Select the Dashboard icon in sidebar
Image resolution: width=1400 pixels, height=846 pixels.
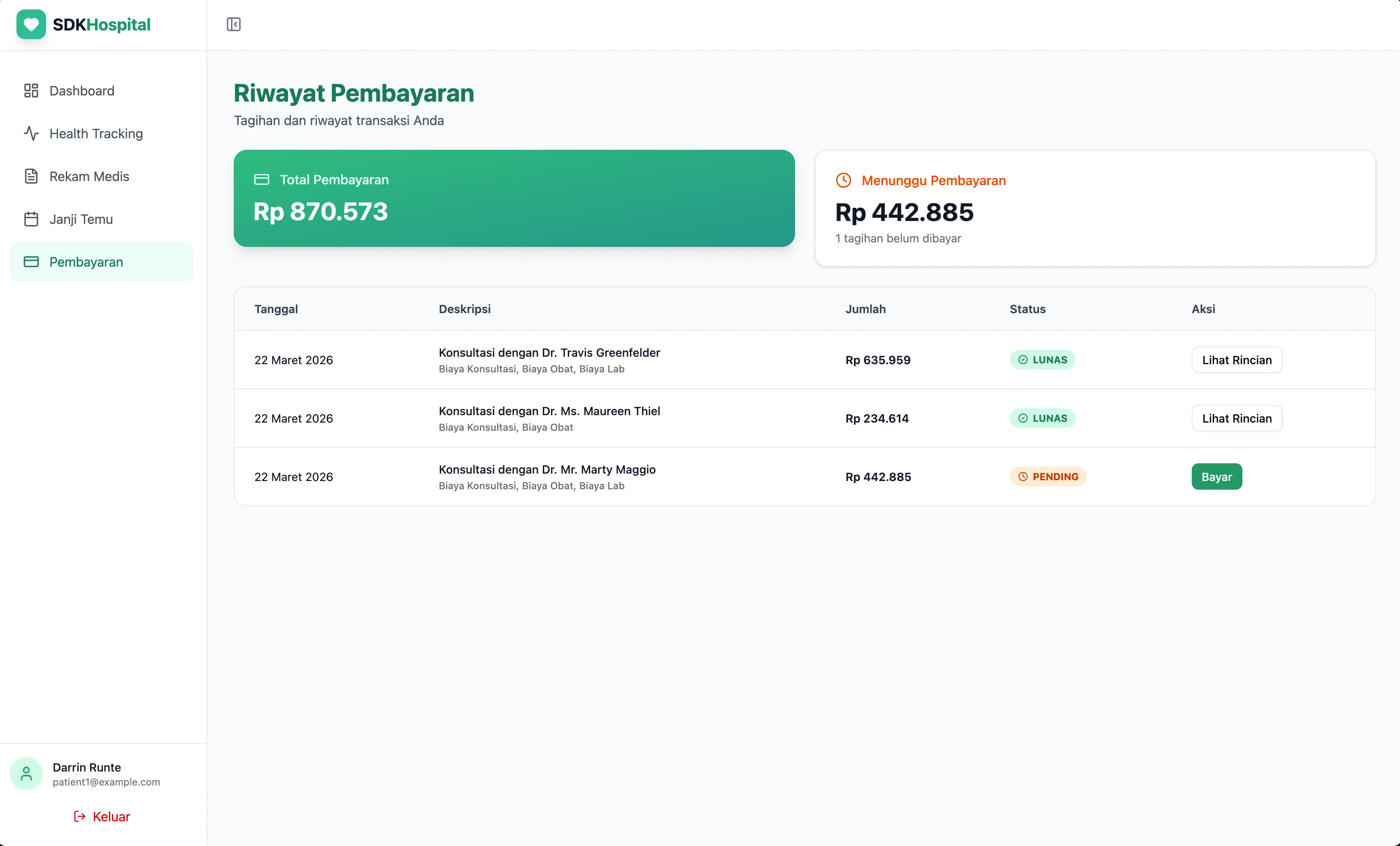31,91
